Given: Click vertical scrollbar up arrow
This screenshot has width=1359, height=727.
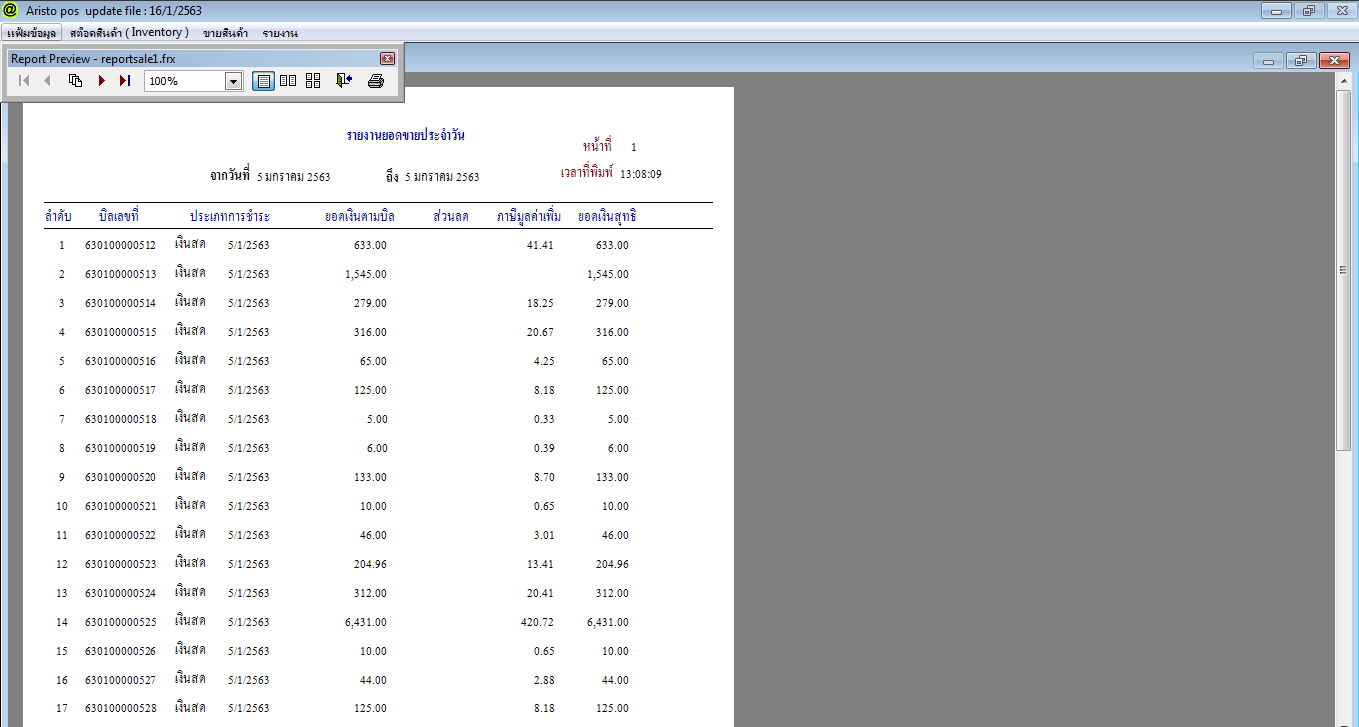Looking at the screenshot, I should click(x=1344, y=81).
